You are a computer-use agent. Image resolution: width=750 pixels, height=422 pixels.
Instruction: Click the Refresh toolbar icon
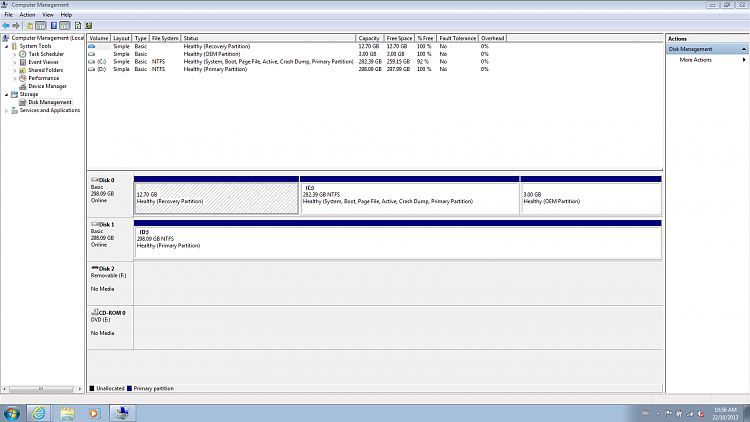[78, 26]
